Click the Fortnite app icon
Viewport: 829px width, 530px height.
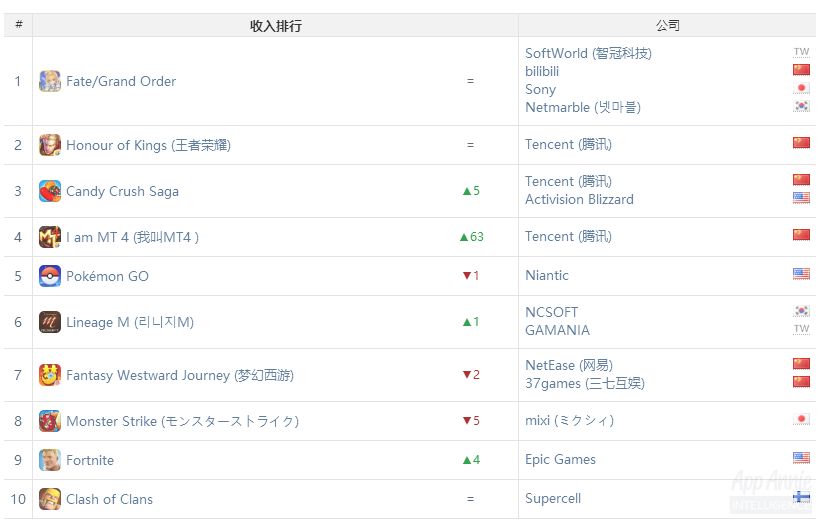[x=49, y=460]
